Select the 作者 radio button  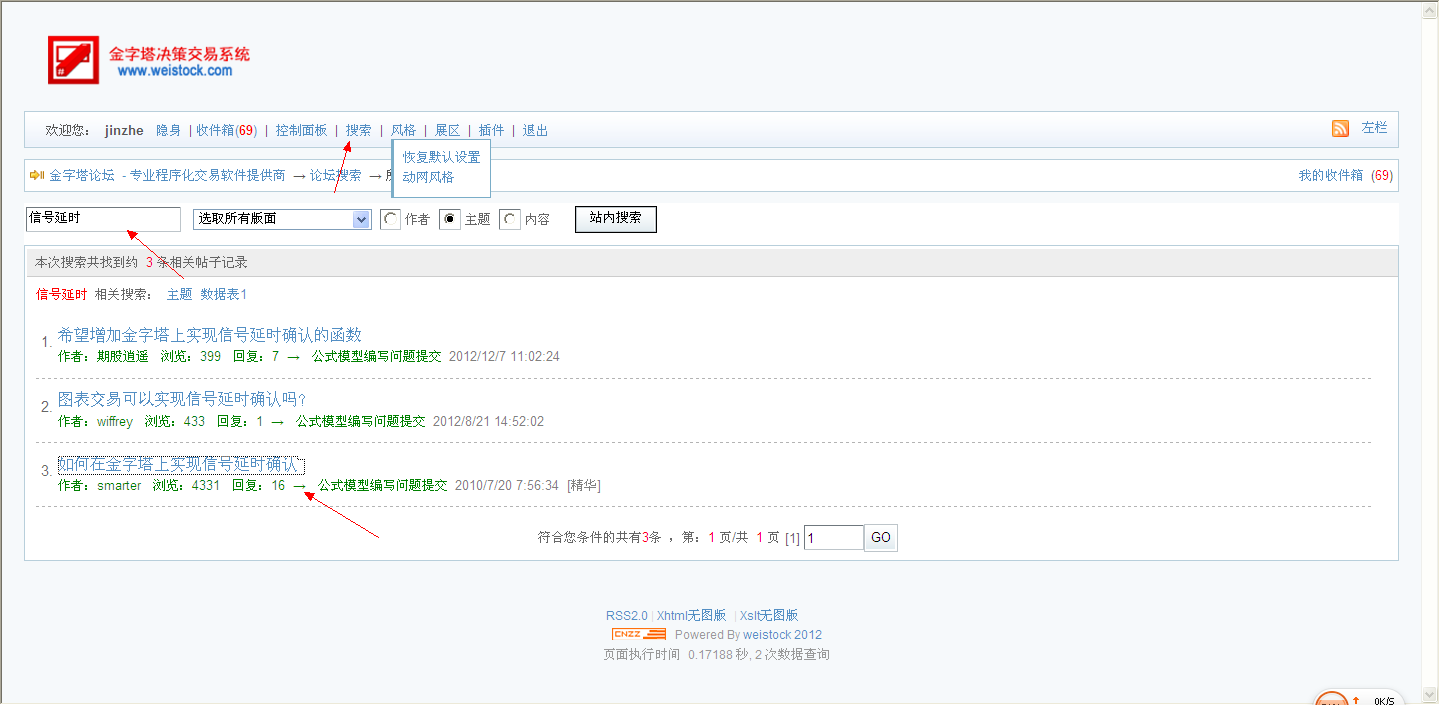tap(392, 219)
